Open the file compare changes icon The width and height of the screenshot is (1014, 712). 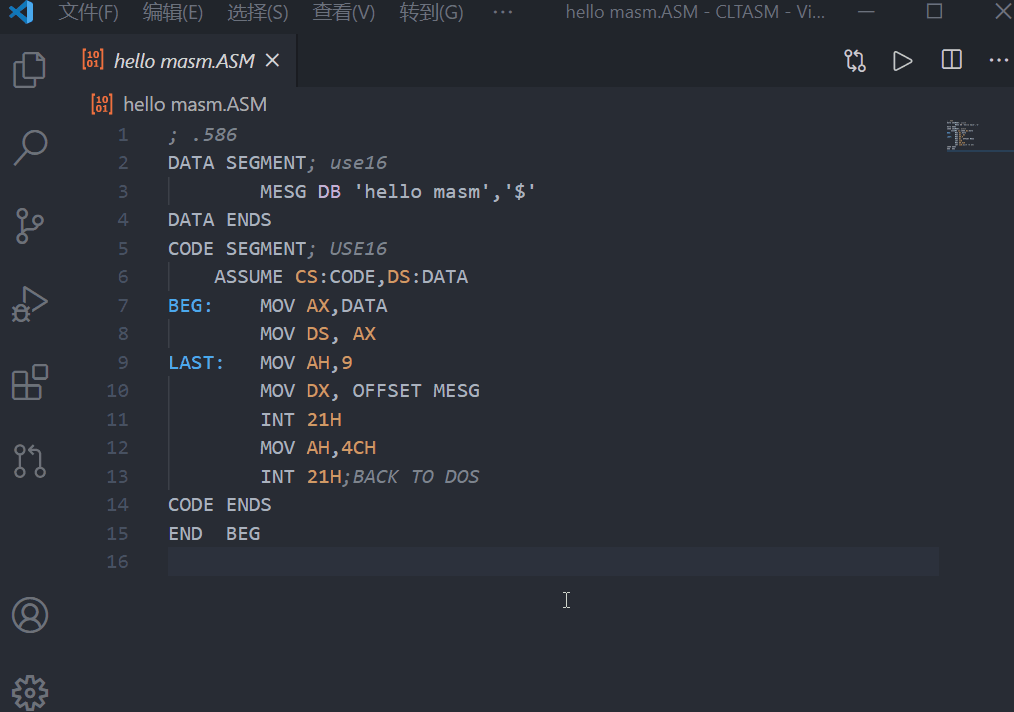(x=855, y=60)
